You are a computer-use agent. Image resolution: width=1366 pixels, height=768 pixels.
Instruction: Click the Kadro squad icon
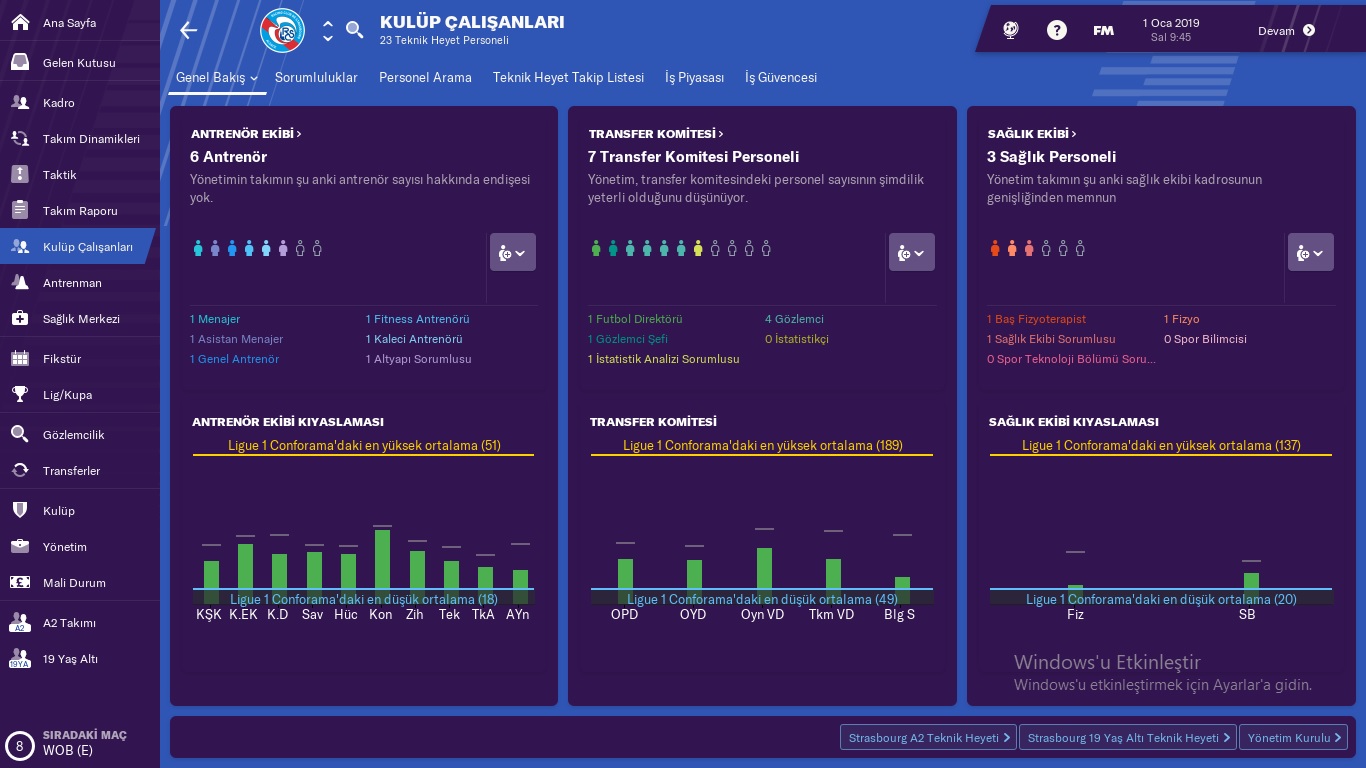19,102
